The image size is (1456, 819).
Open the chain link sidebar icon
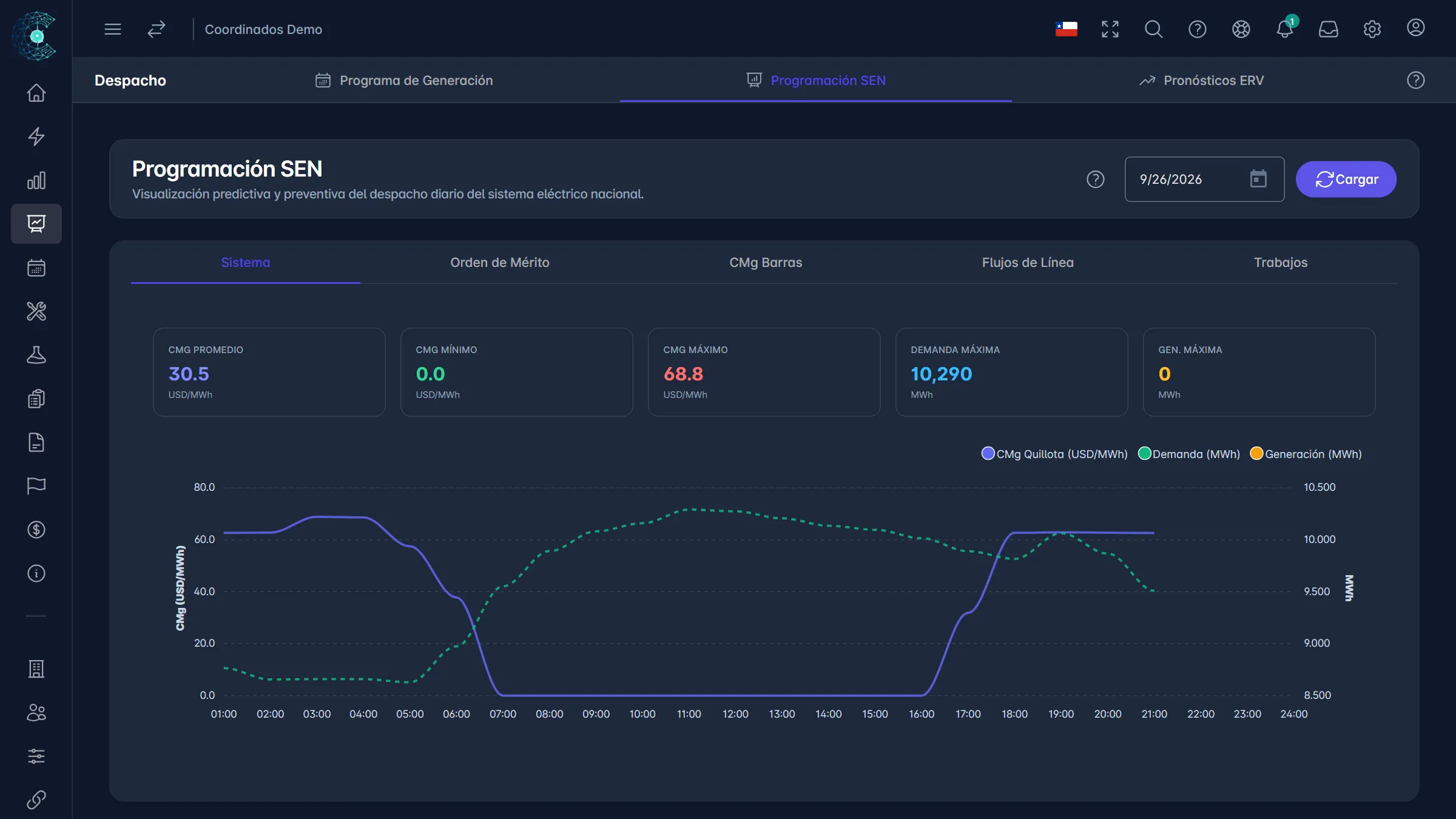(36, 800)
